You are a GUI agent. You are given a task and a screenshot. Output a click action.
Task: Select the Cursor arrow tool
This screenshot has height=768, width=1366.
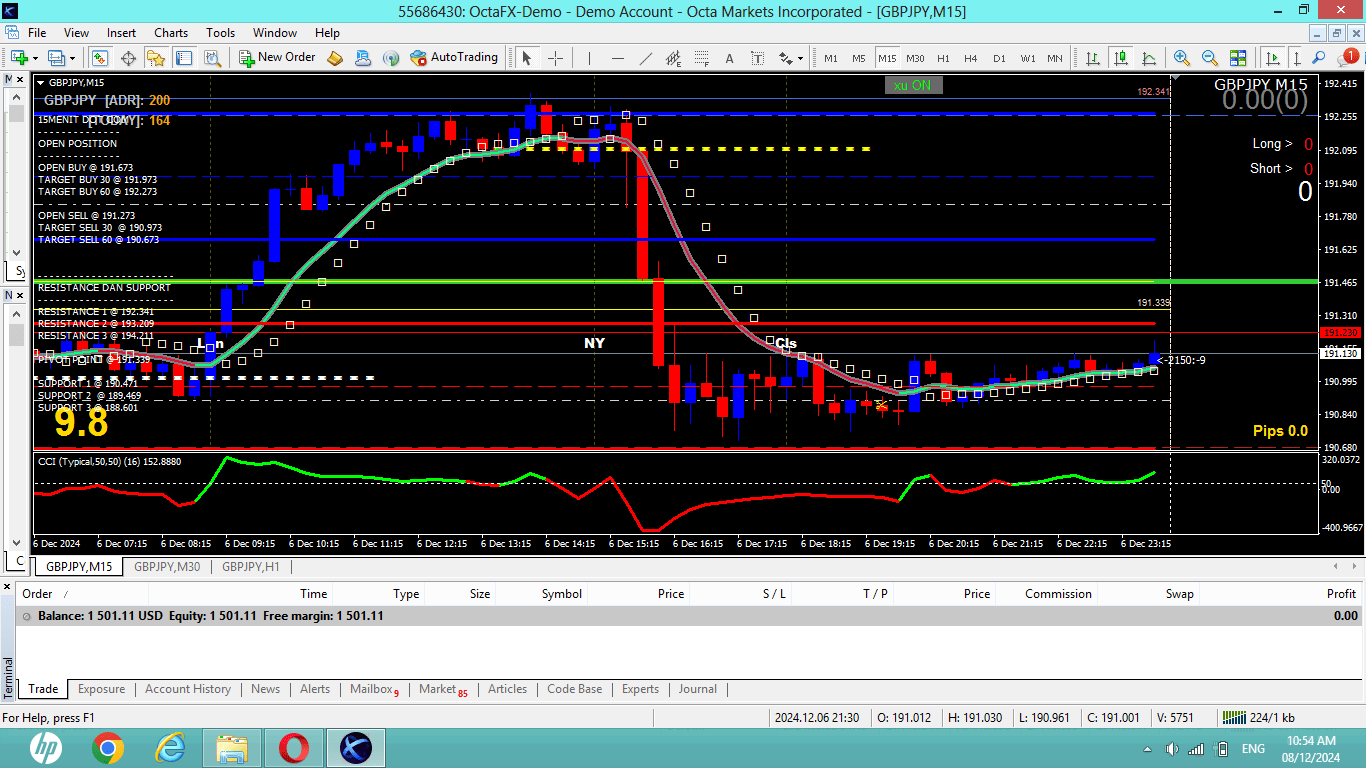point(527,58)
